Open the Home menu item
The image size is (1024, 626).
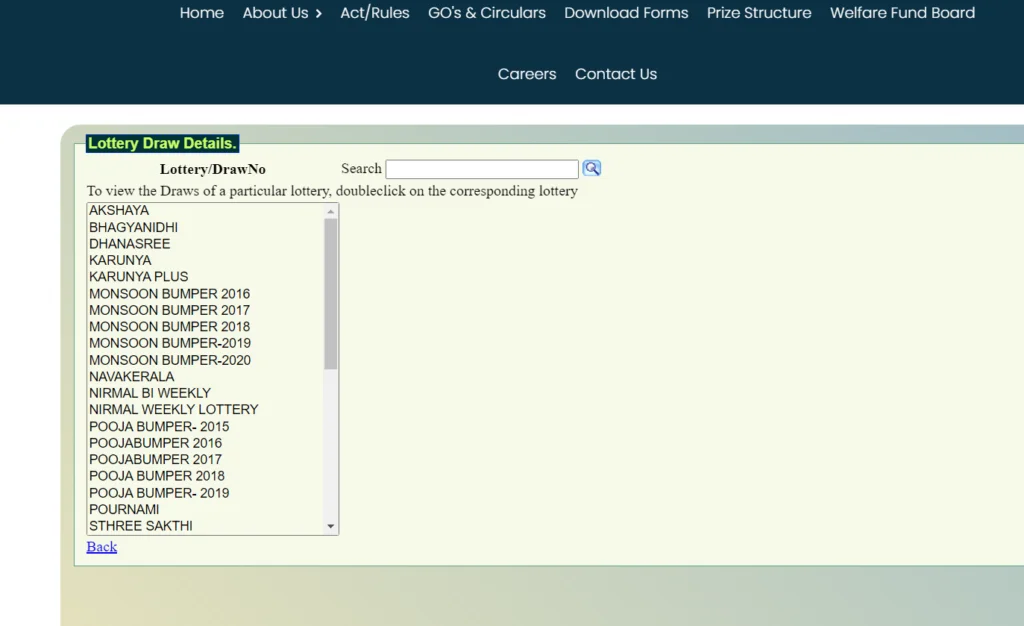click(202, 13)
